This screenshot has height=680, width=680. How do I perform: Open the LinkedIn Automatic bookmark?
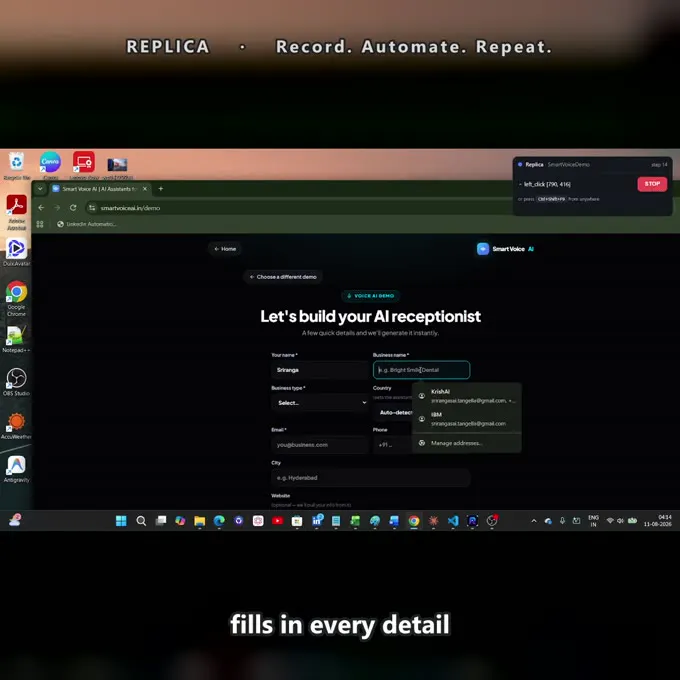click(87, 224)
